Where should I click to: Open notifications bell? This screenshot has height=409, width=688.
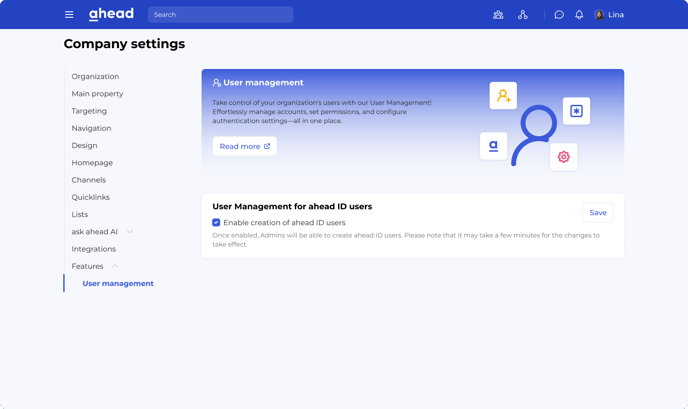tap(579, 15)
